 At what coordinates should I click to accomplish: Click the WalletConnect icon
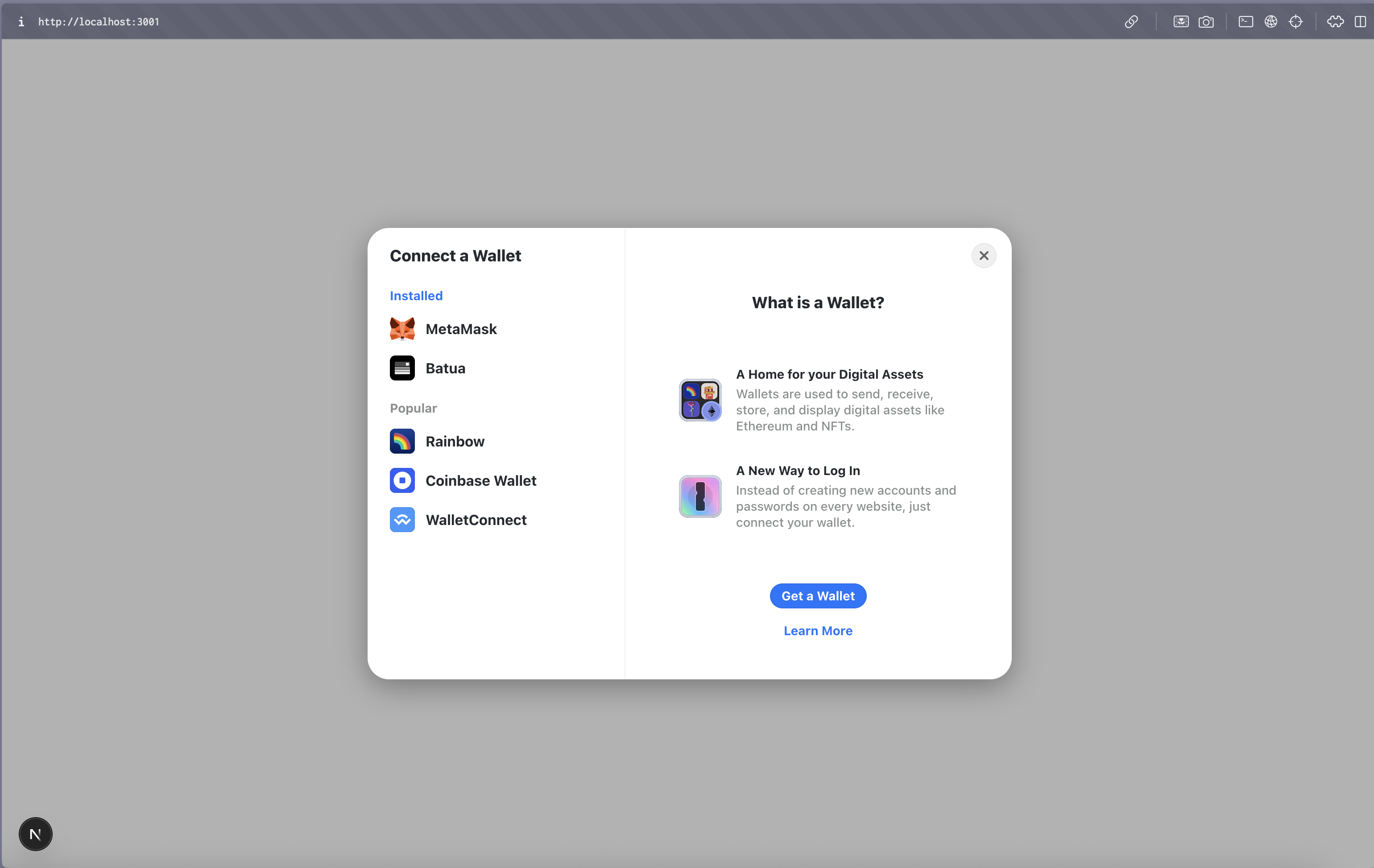click(x=402, y=519)
